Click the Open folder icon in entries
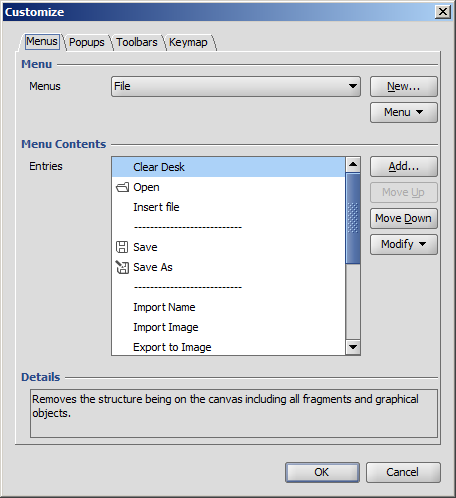This screenshot has width=456, height=498. coord(122,187)
